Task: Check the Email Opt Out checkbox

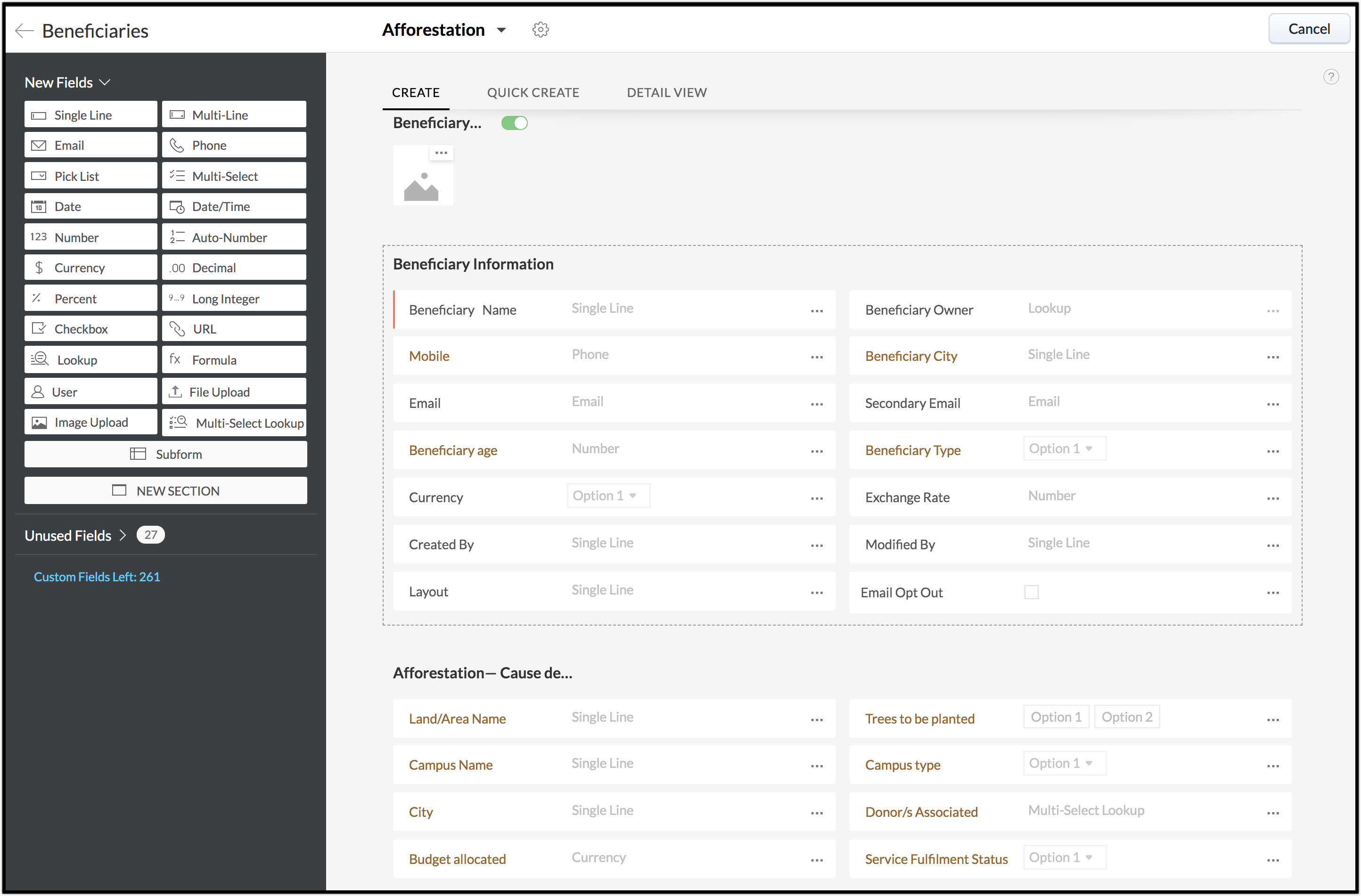Action: (1031, 592)
